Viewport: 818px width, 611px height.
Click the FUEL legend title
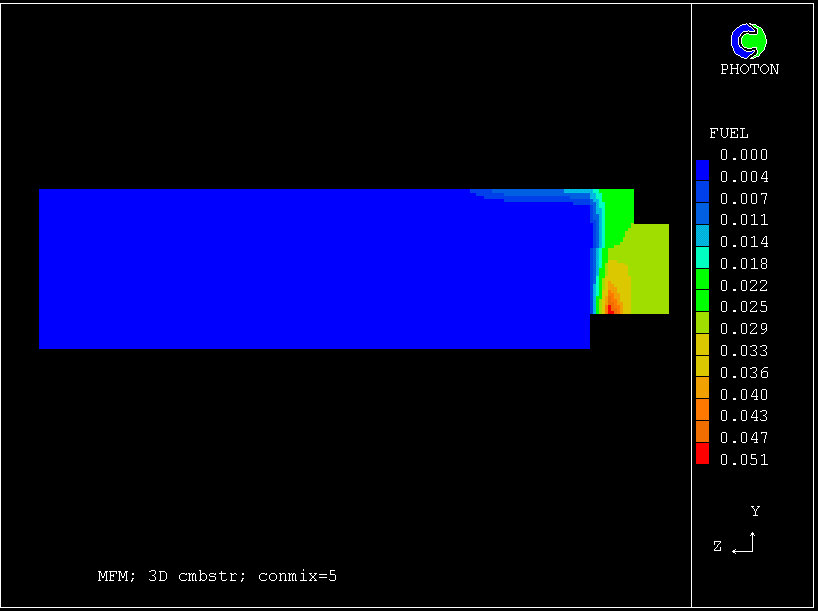pyautogui.click(x=728, y=133)
